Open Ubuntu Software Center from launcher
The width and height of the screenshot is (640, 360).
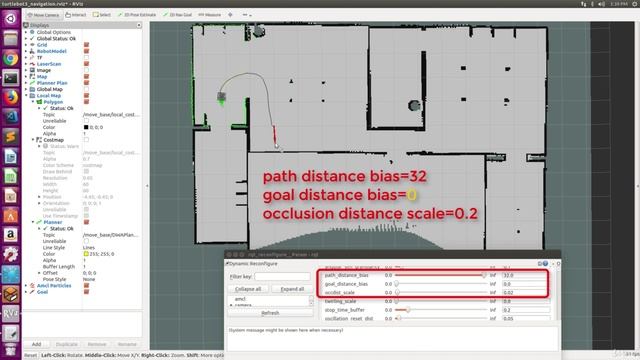click(11, 216)
